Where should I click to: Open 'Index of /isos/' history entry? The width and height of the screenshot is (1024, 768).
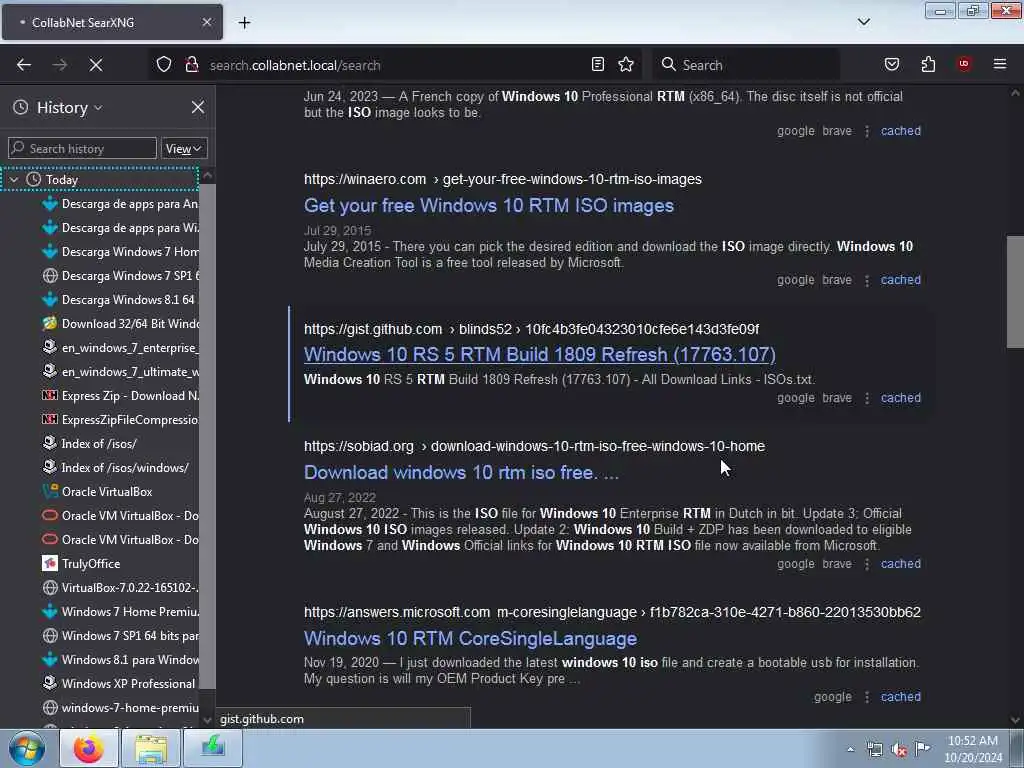pyautogui.click(x=120, y=443)
